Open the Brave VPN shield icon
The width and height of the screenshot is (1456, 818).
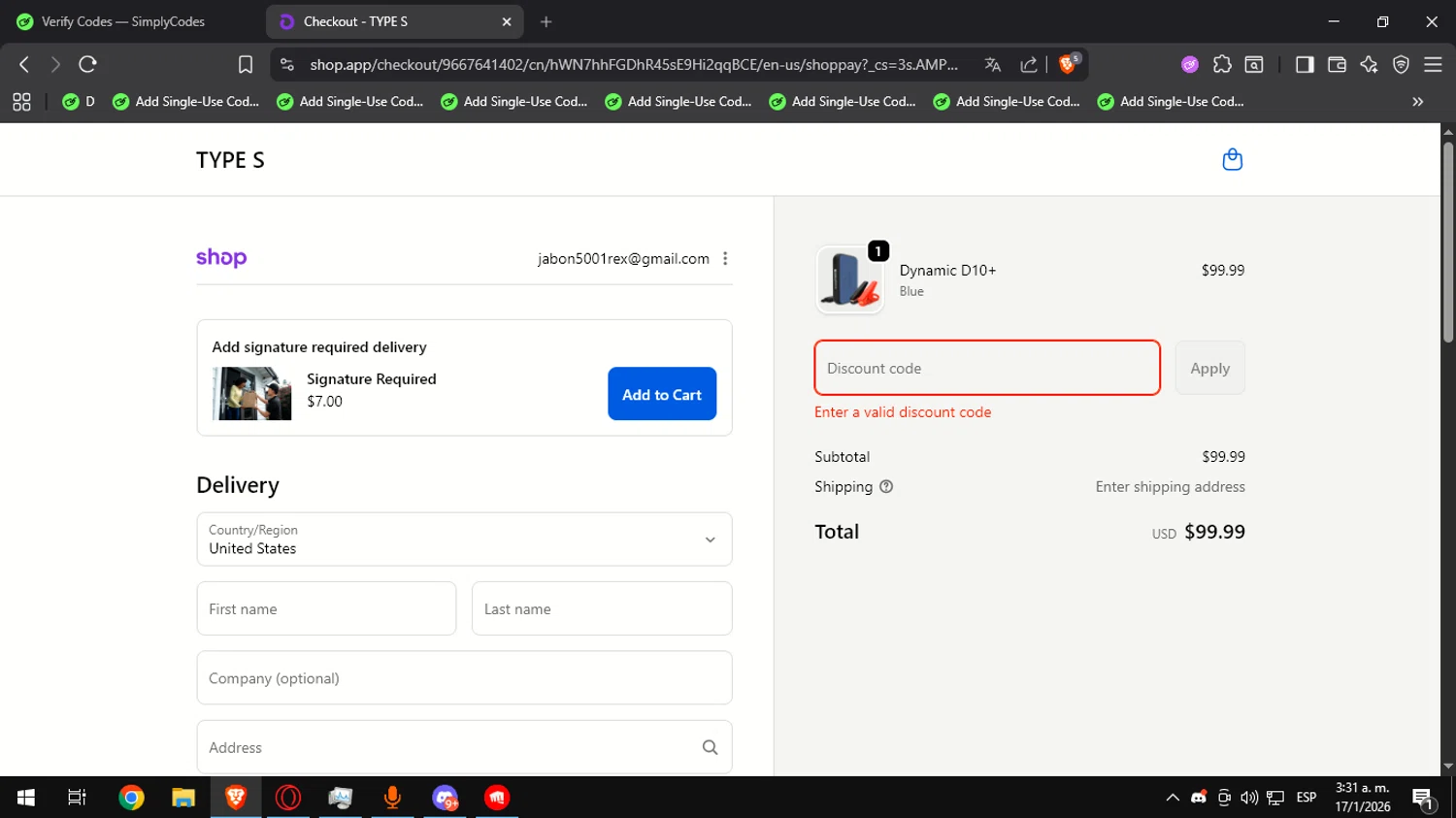(1401, 64)
